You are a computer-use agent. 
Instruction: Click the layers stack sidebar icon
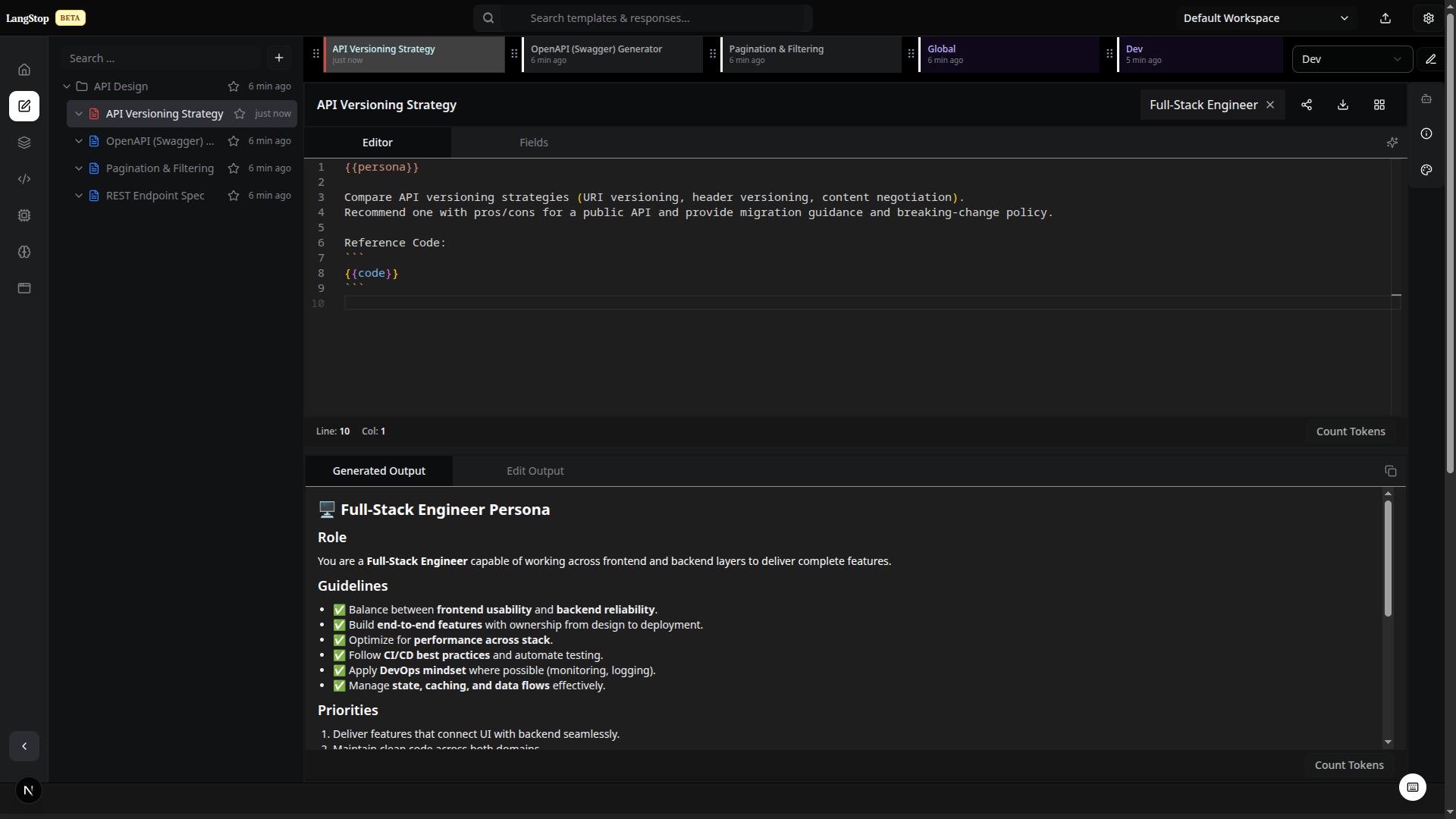(x=24, y=143)
